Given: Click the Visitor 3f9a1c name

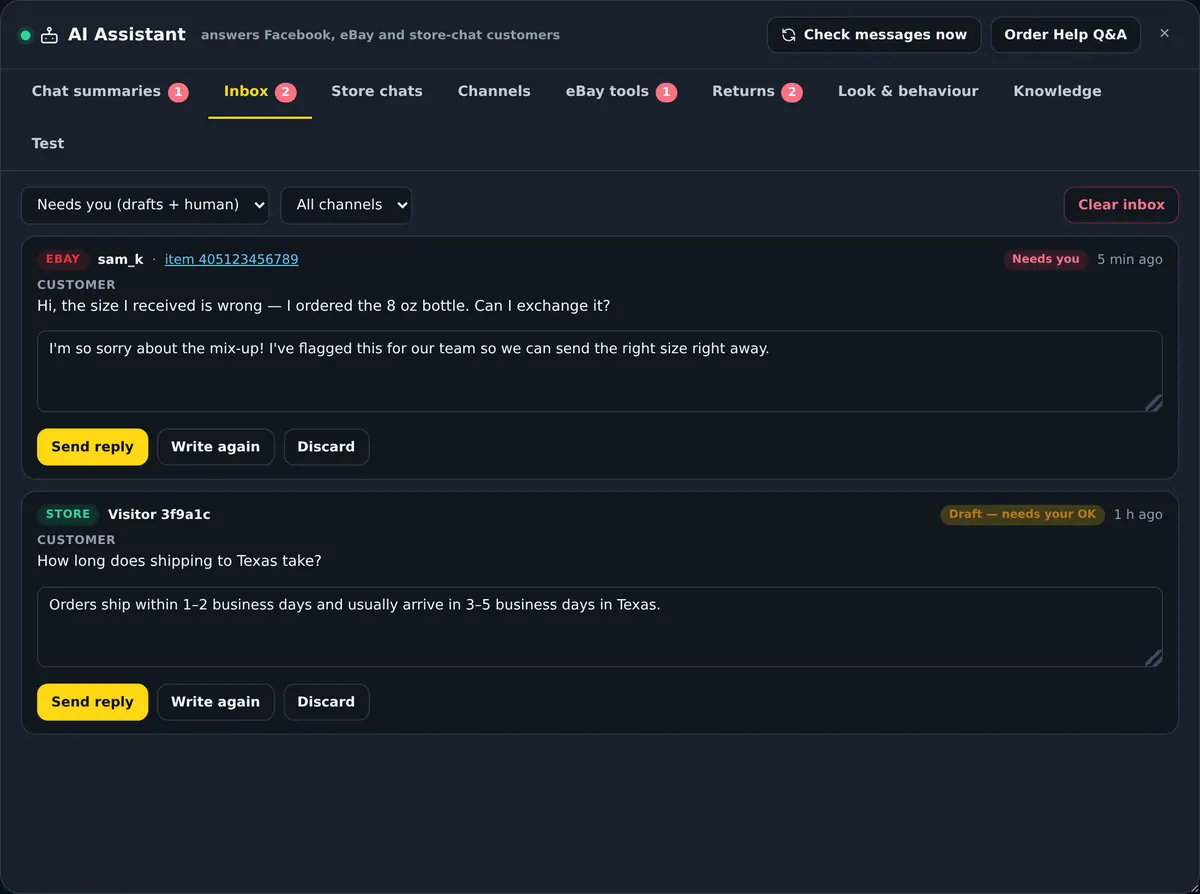Looking at the screenshot, I should (159, 515).
